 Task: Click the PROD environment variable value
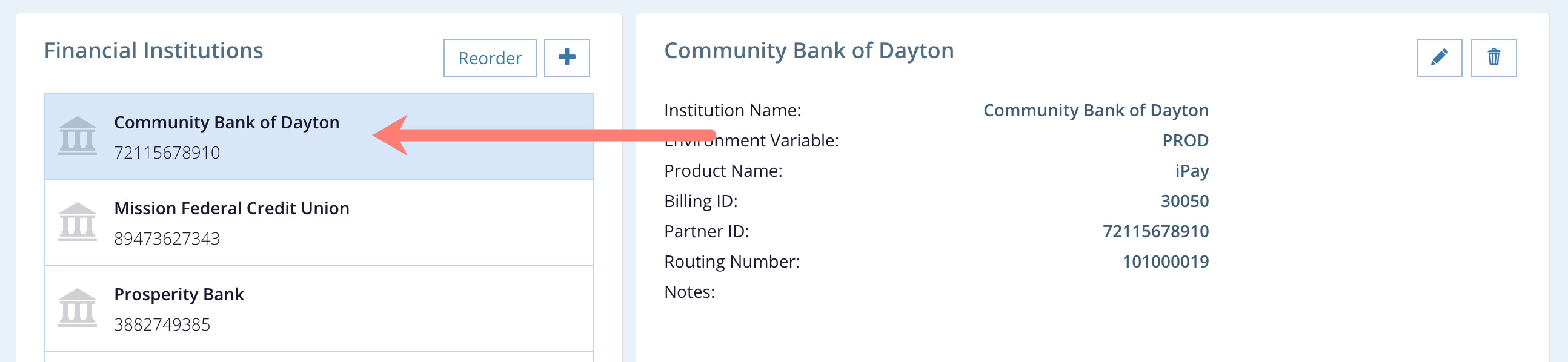(1184, 140)
